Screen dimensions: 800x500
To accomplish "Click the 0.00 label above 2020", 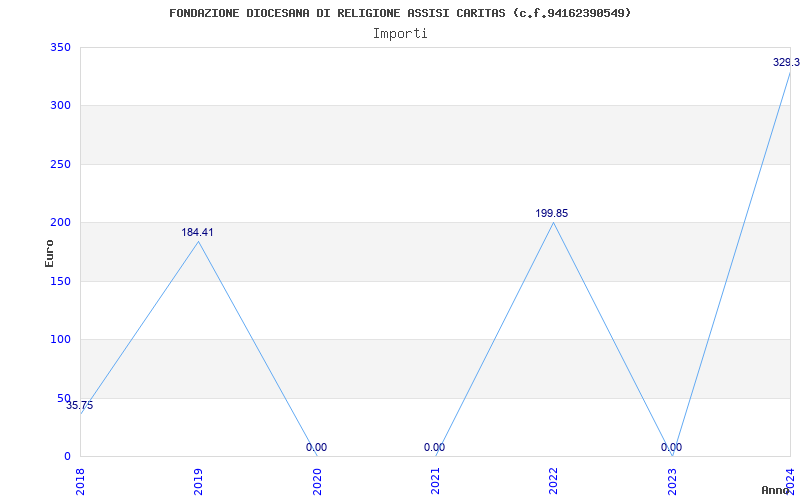I will (x=316, y=447).
